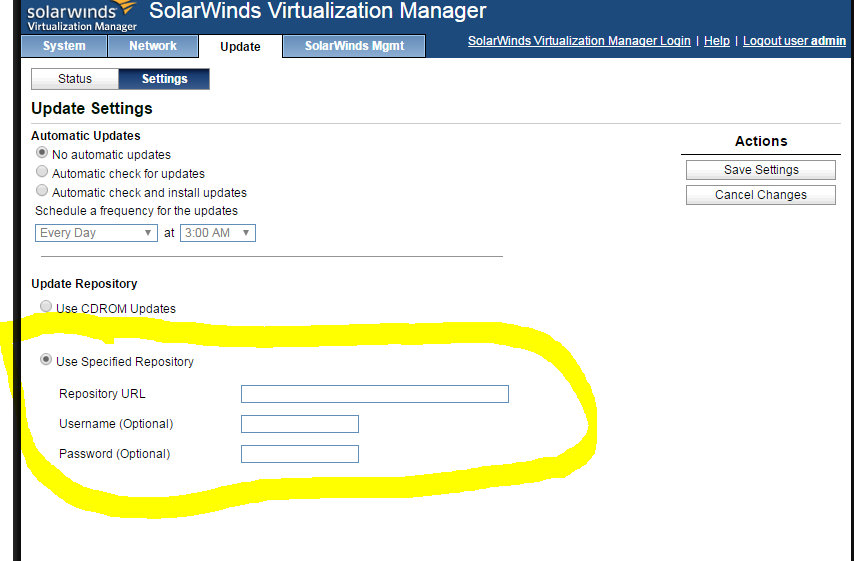Select the Settings sub-tab
The width and height of the screenshot is (854, 561).
click(x=164, y=79)
